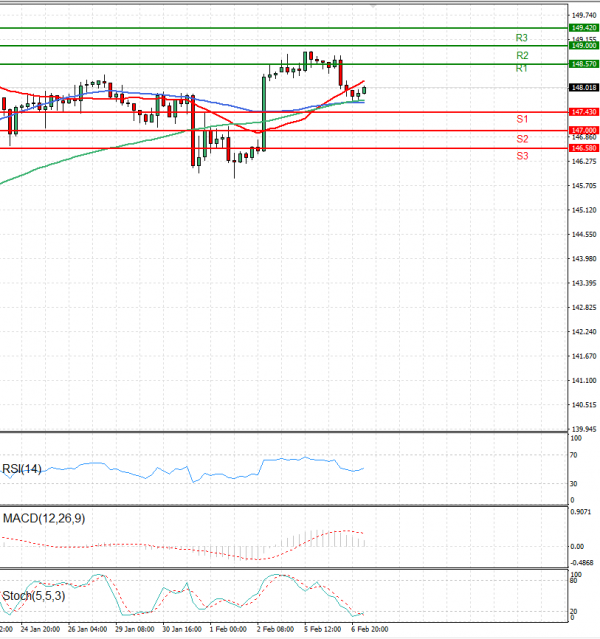Click the 26 Jan 04:00 time label

click(x=87, y=630)
